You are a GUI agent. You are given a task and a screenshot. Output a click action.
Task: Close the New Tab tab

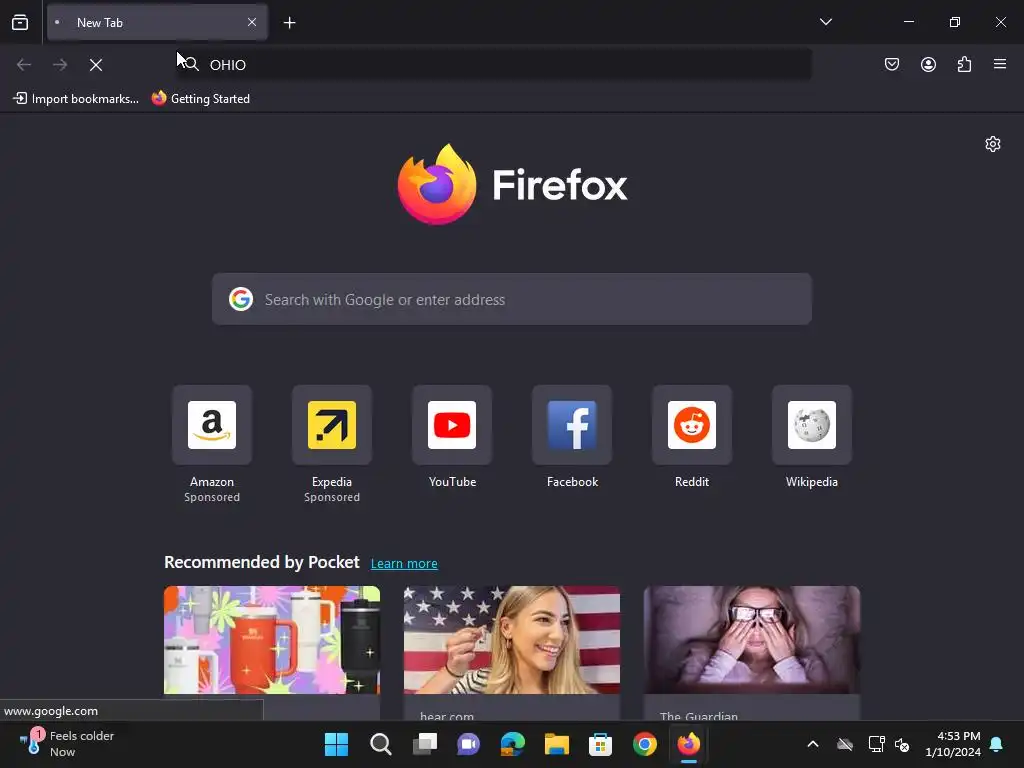(x=252, y=22)
